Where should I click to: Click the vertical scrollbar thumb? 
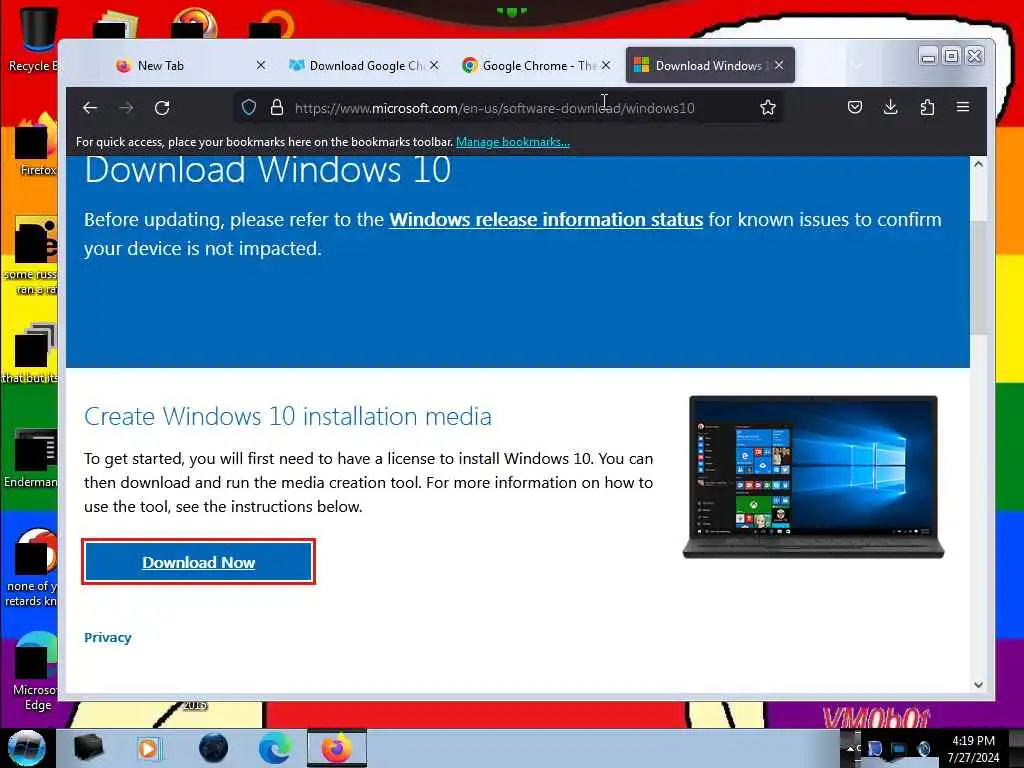(x=978, y=279)
